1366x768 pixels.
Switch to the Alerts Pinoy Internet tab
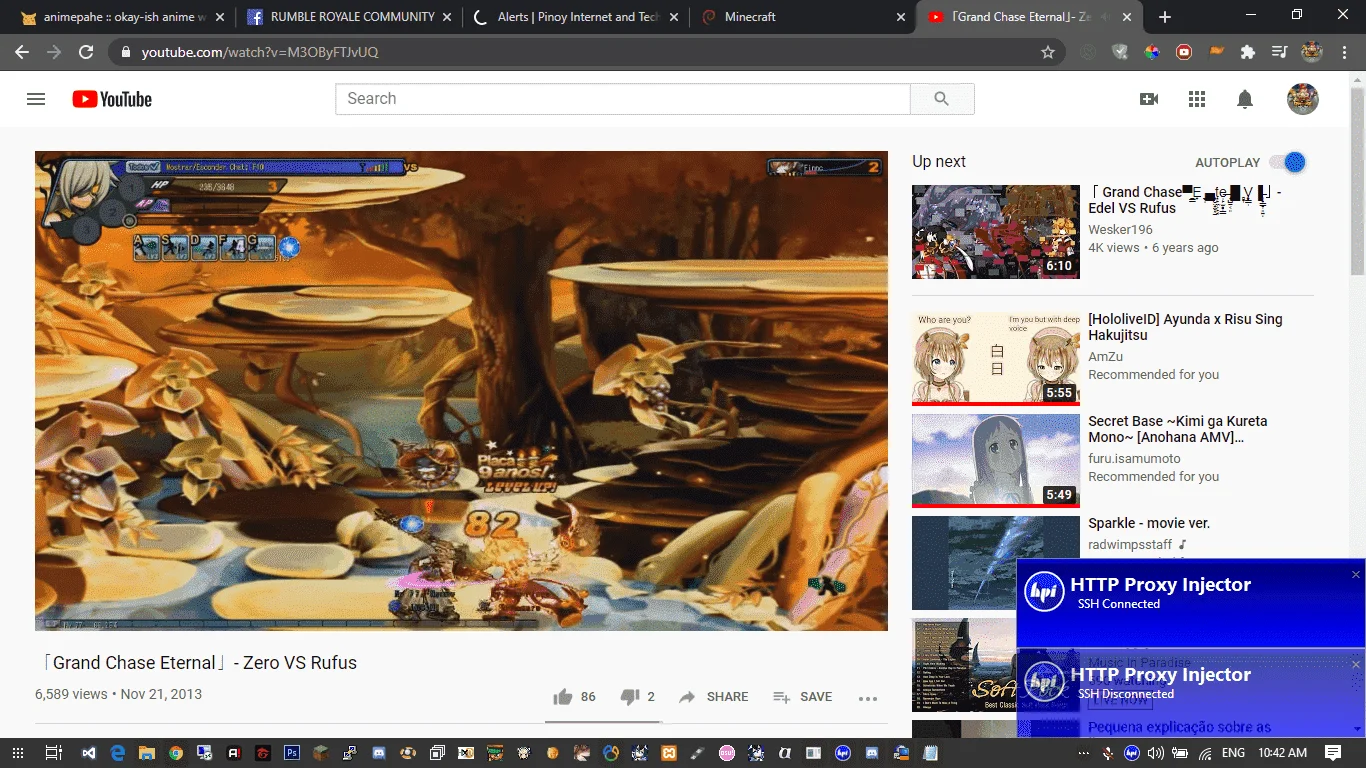pyautogui.click(x=578, y=17)
